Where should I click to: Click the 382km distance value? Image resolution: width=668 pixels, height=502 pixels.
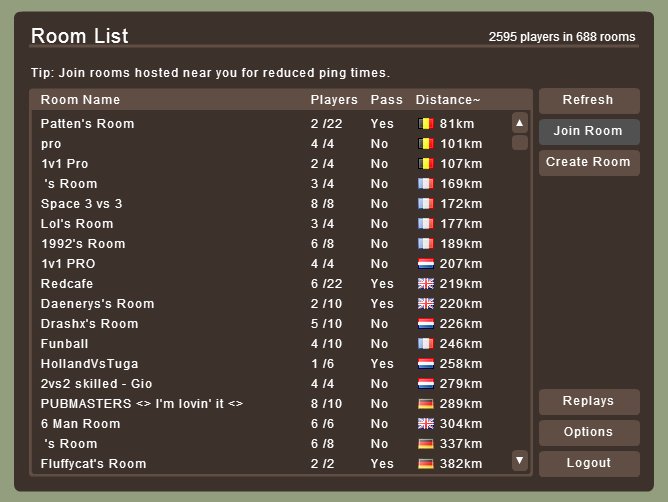(x=461, y=464)
